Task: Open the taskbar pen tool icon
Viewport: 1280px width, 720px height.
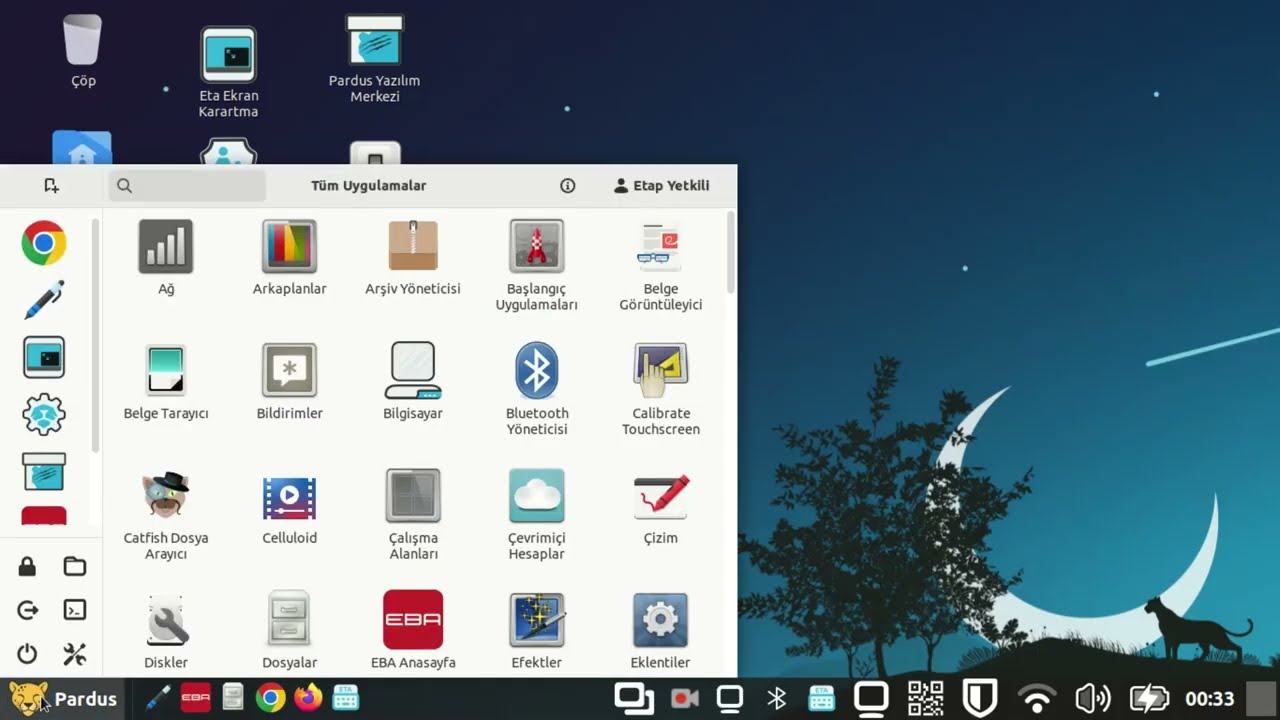Action: [157, 698]
